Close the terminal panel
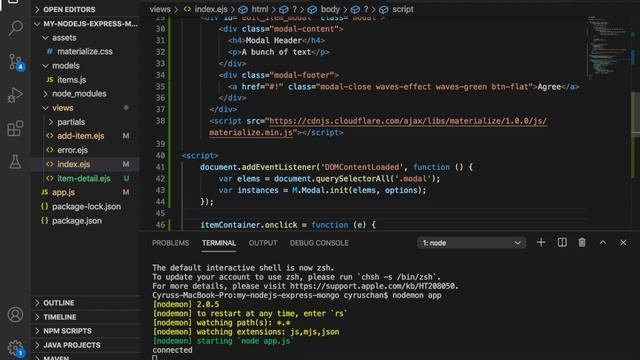This screenshot has height=360, width=640. pos(623,242)
